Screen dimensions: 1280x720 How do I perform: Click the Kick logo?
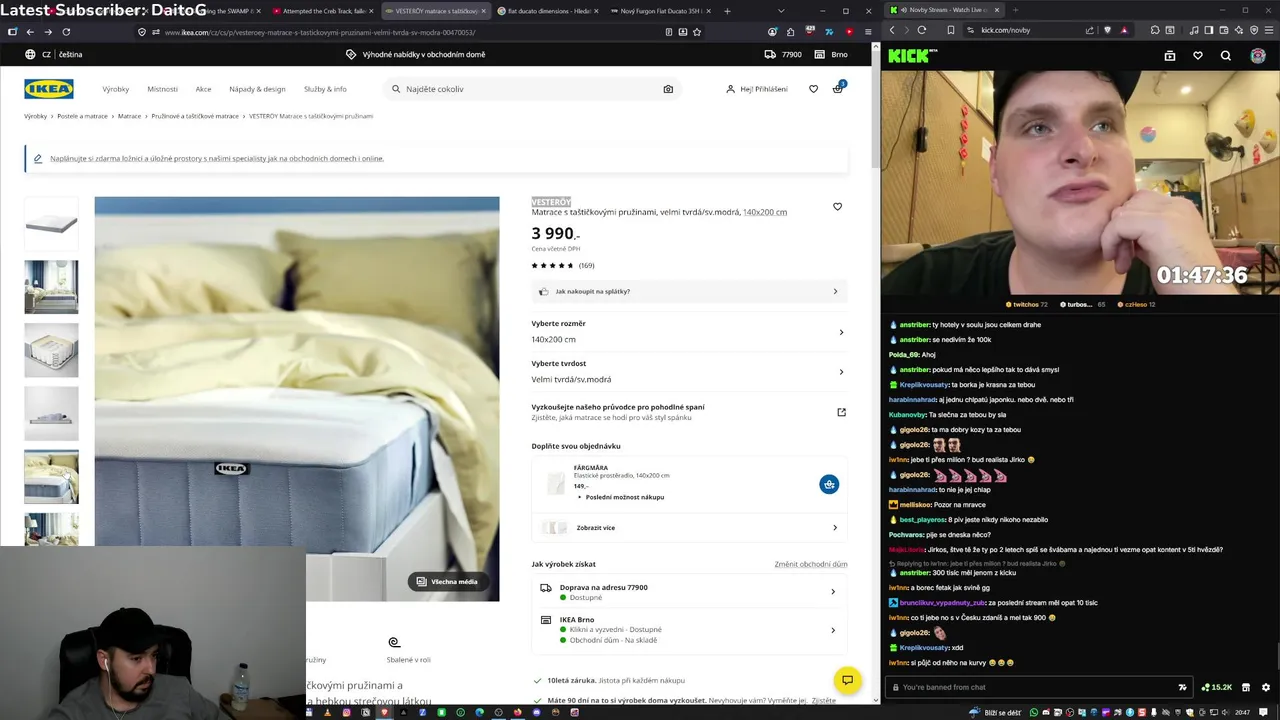(x=913, y=56)
